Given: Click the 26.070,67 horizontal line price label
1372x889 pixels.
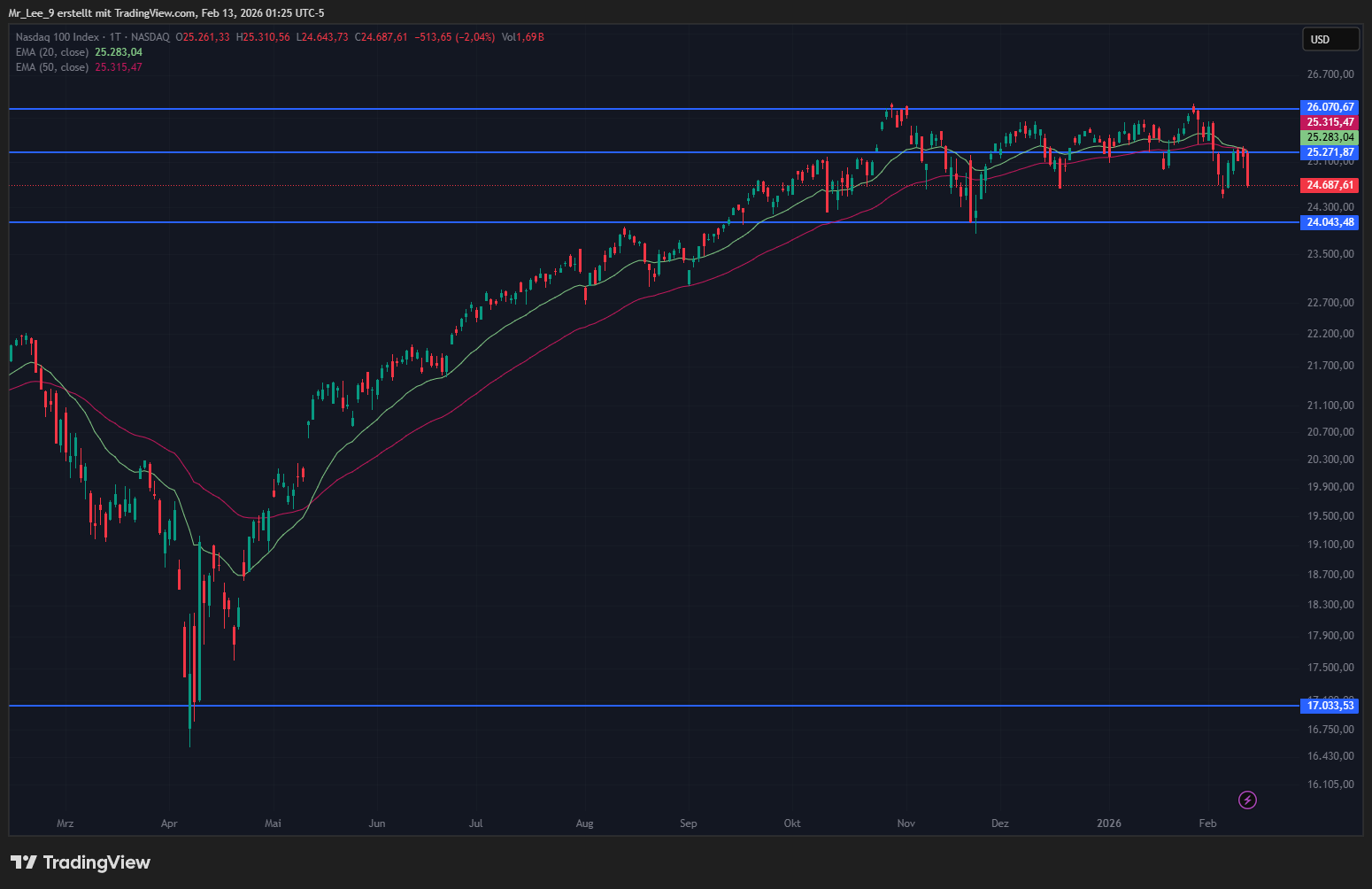Looking at the screenshot, I should [1330, 107].
